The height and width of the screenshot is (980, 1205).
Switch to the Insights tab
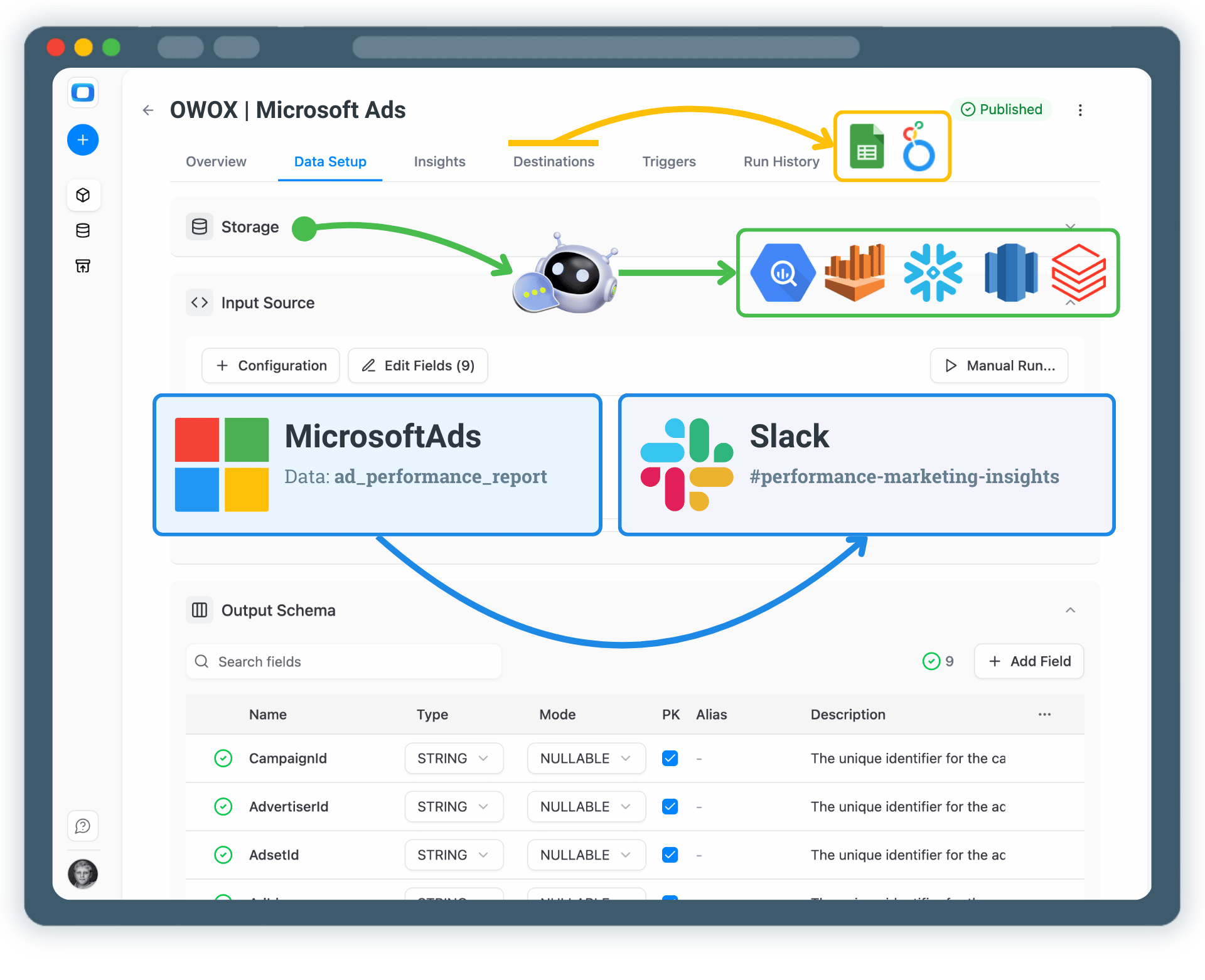[x=439, y=161]
